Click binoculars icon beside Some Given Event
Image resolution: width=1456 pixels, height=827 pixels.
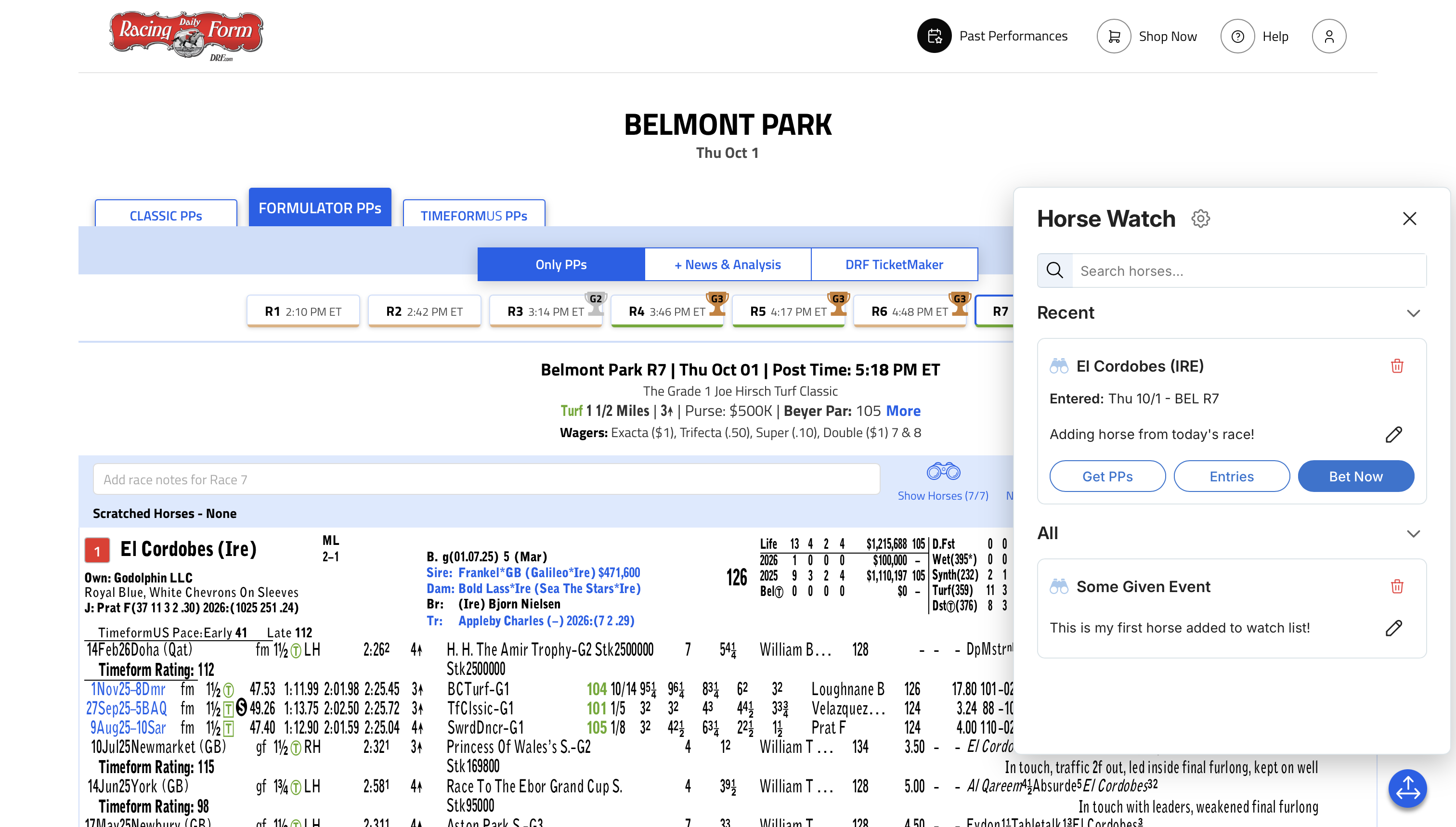(x=1059, y=586)
